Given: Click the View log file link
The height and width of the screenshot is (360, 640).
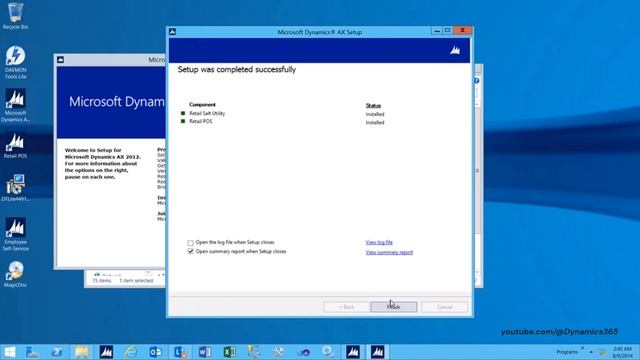Looking at the screenshot, I should 379,242.
